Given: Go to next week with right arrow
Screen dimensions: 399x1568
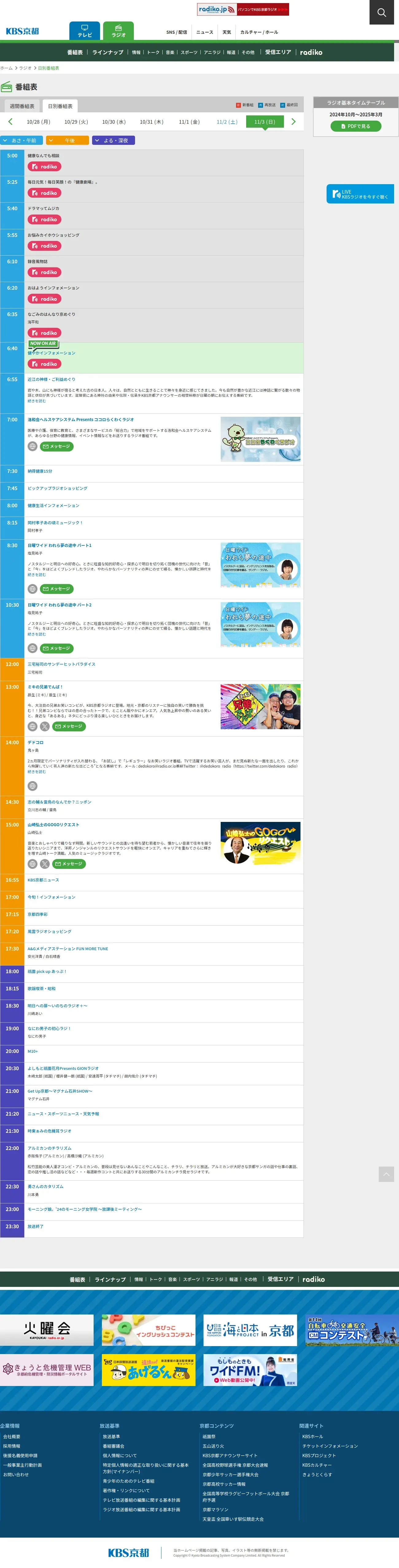Looking at the screenshot, I should click(x=294, y=122).
